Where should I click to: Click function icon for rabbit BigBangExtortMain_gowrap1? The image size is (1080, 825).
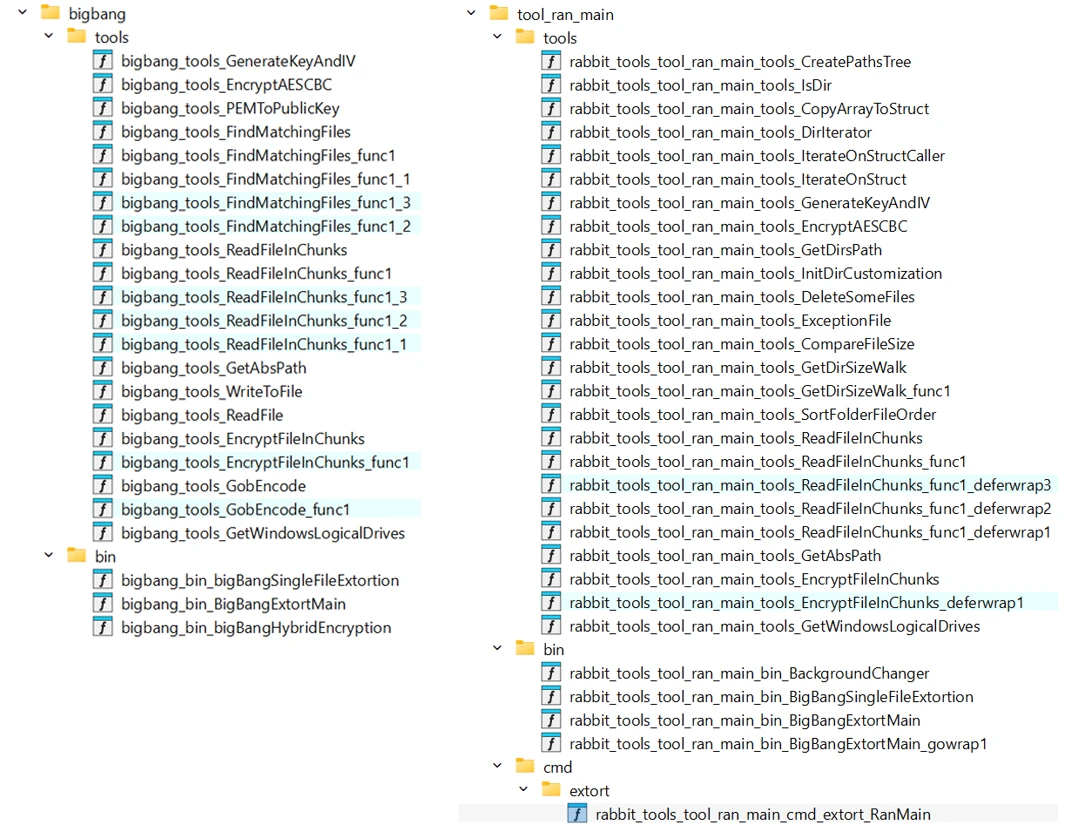pyautogui.click(x=551, y=744)
